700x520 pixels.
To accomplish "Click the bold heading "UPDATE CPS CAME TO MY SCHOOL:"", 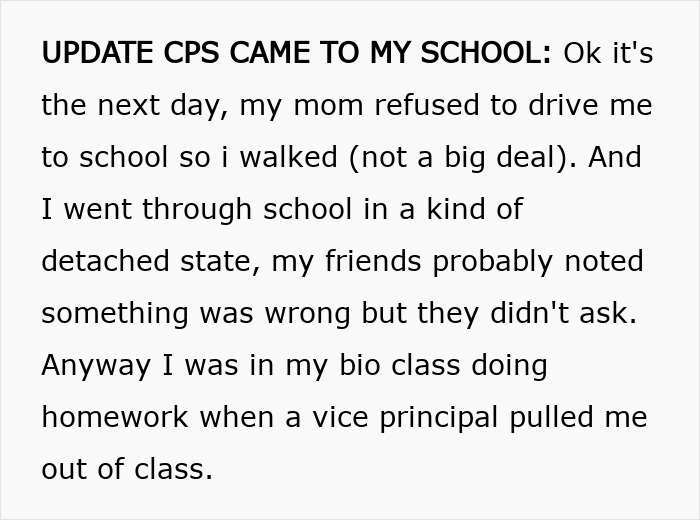I will (296, 53).
